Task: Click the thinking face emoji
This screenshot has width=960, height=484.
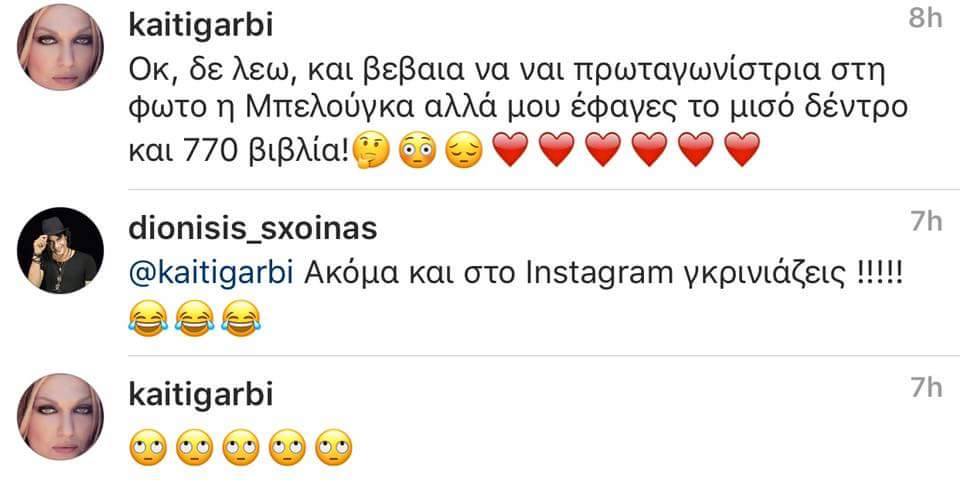Action: 371,151
